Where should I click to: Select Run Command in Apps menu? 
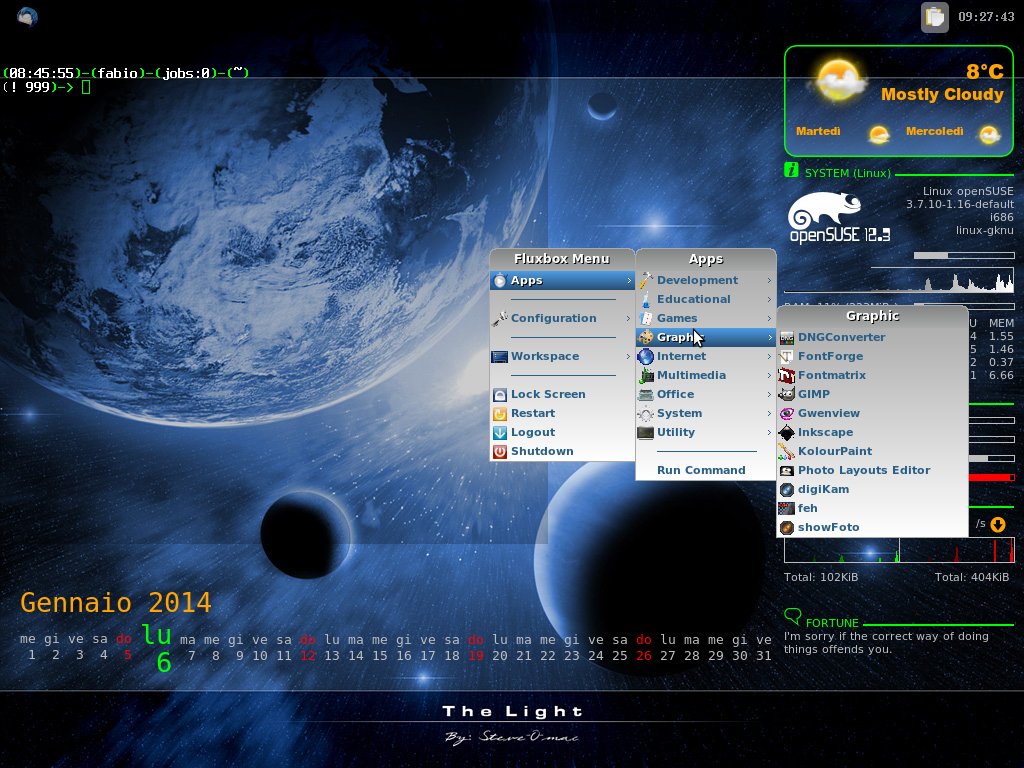point(706,470)
